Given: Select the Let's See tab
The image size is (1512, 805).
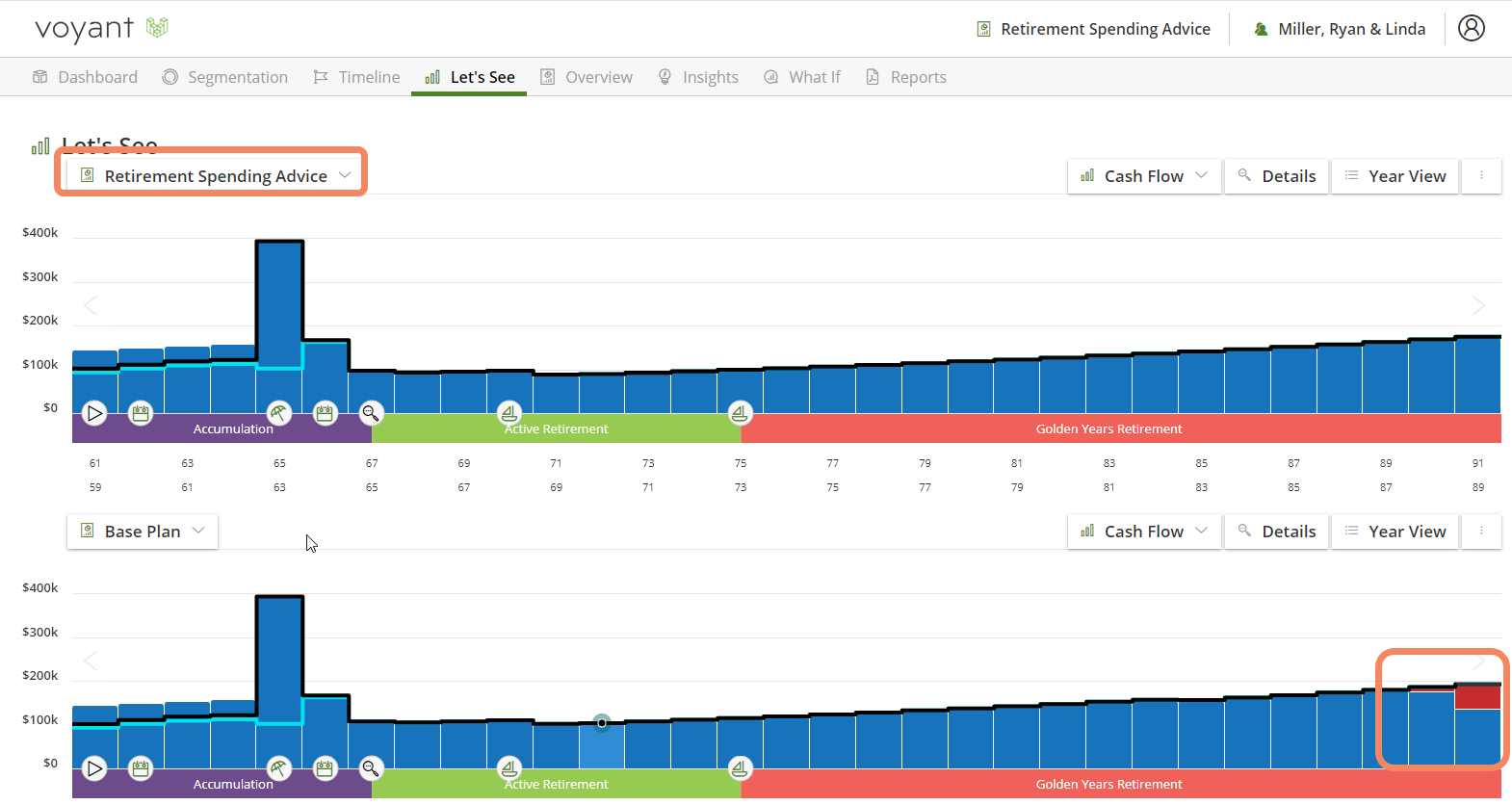Looking at the screenshot, I should coord(470,77).
